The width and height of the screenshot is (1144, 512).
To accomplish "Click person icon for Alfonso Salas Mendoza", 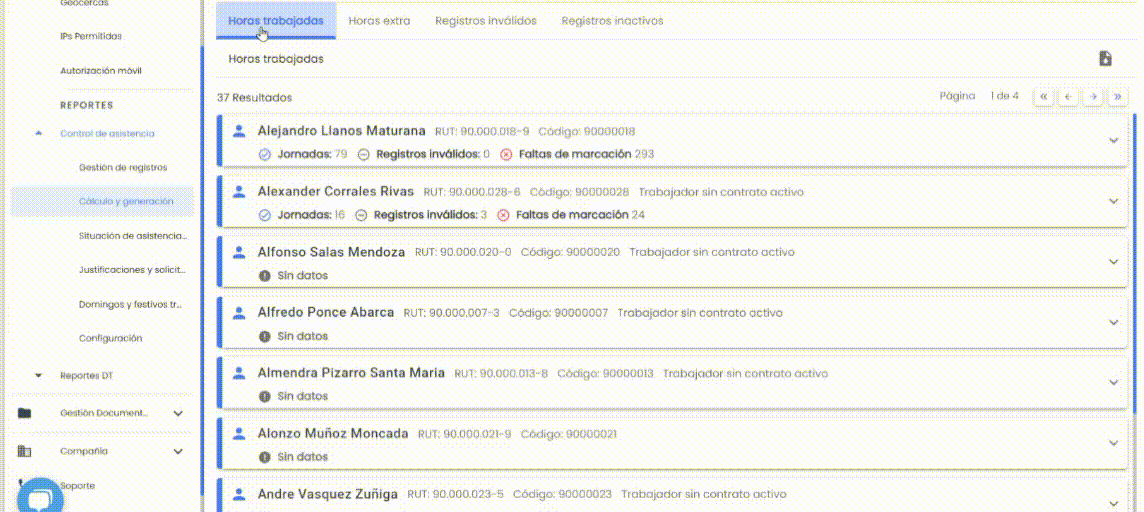I will [x=238, y=252].
